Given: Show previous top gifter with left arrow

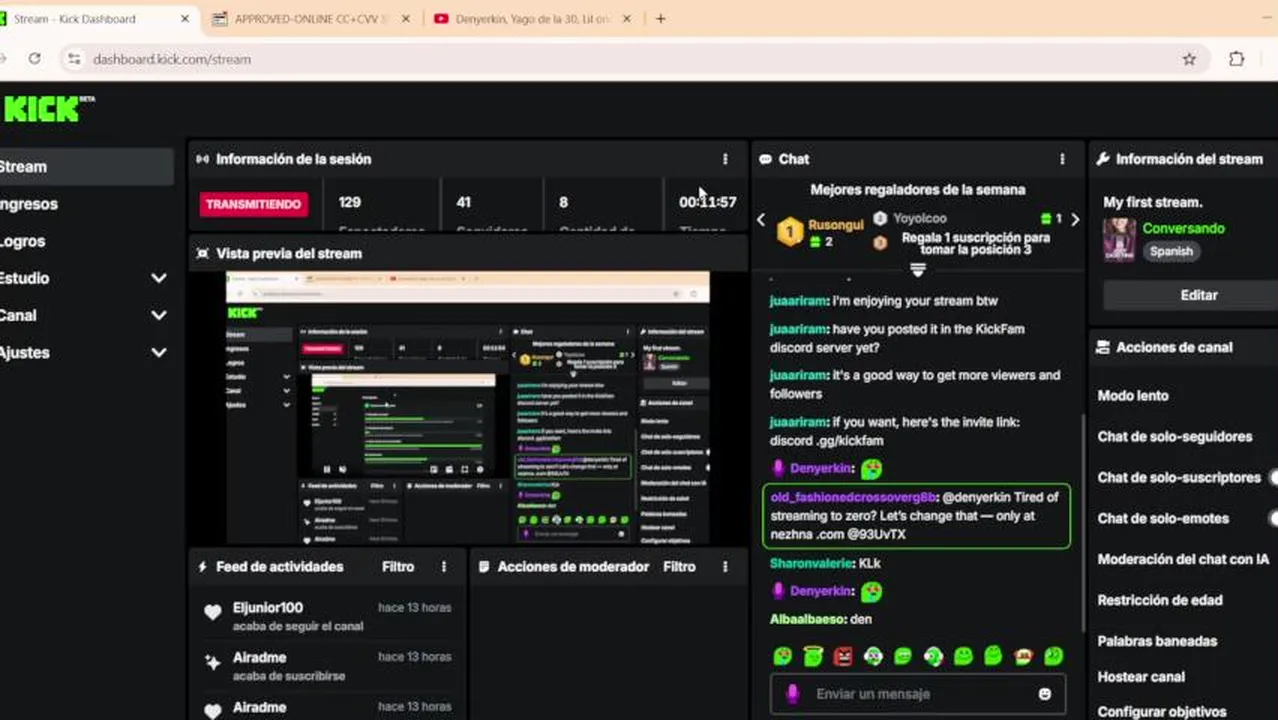Looking at the screenshot, I should [761, 219].
